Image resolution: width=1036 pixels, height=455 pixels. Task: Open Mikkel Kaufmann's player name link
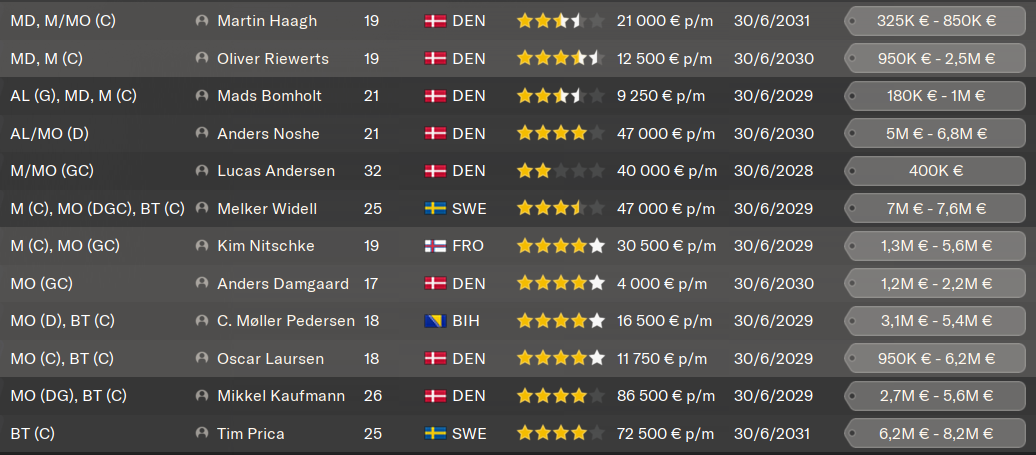click(281, 396)
